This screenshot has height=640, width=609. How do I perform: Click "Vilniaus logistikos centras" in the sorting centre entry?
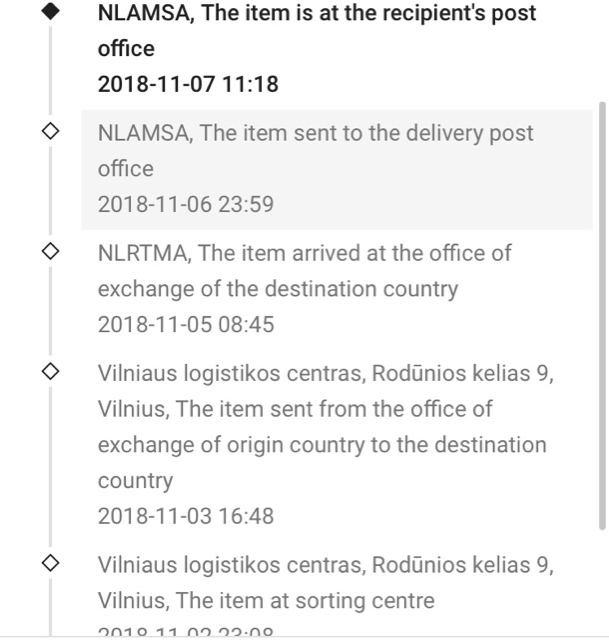229,565
